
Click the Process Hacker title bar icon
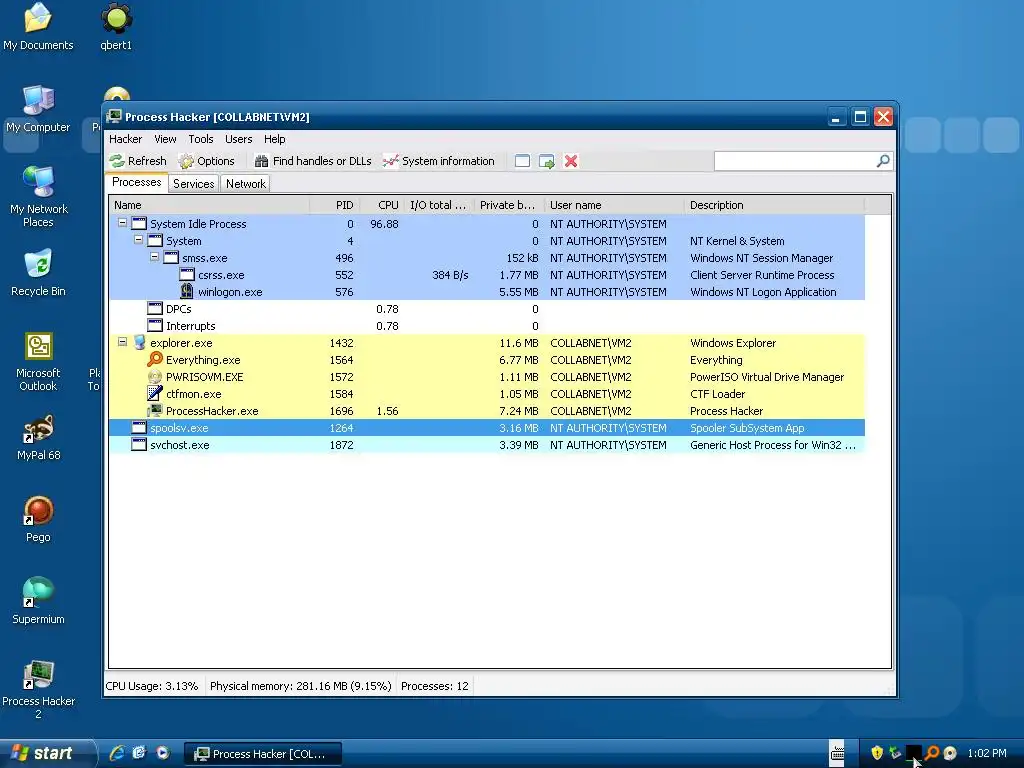coord(114,116)
